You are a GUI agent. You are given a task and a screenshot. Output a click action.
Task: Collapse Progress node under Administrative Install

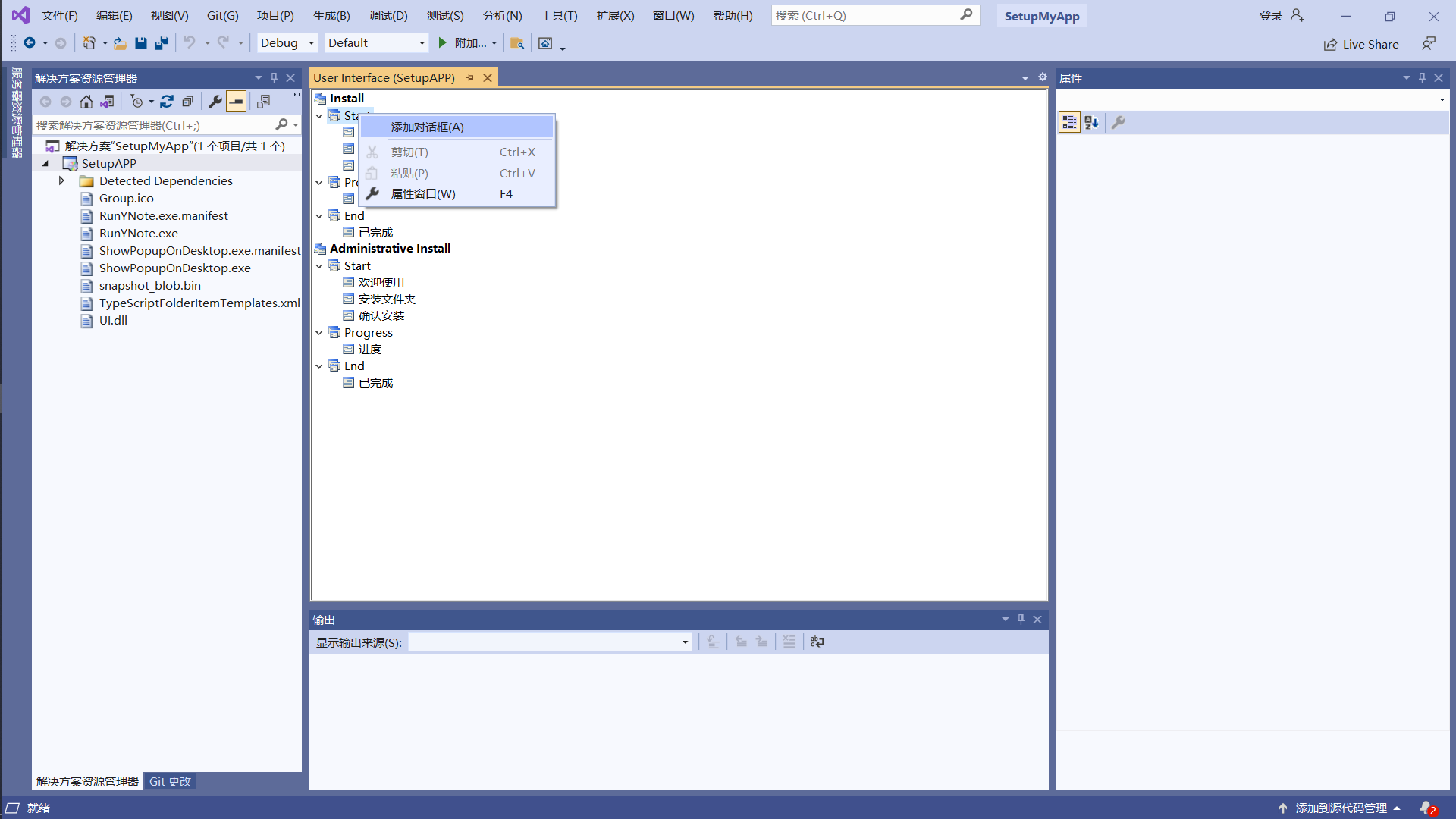[x=319, y=333]
